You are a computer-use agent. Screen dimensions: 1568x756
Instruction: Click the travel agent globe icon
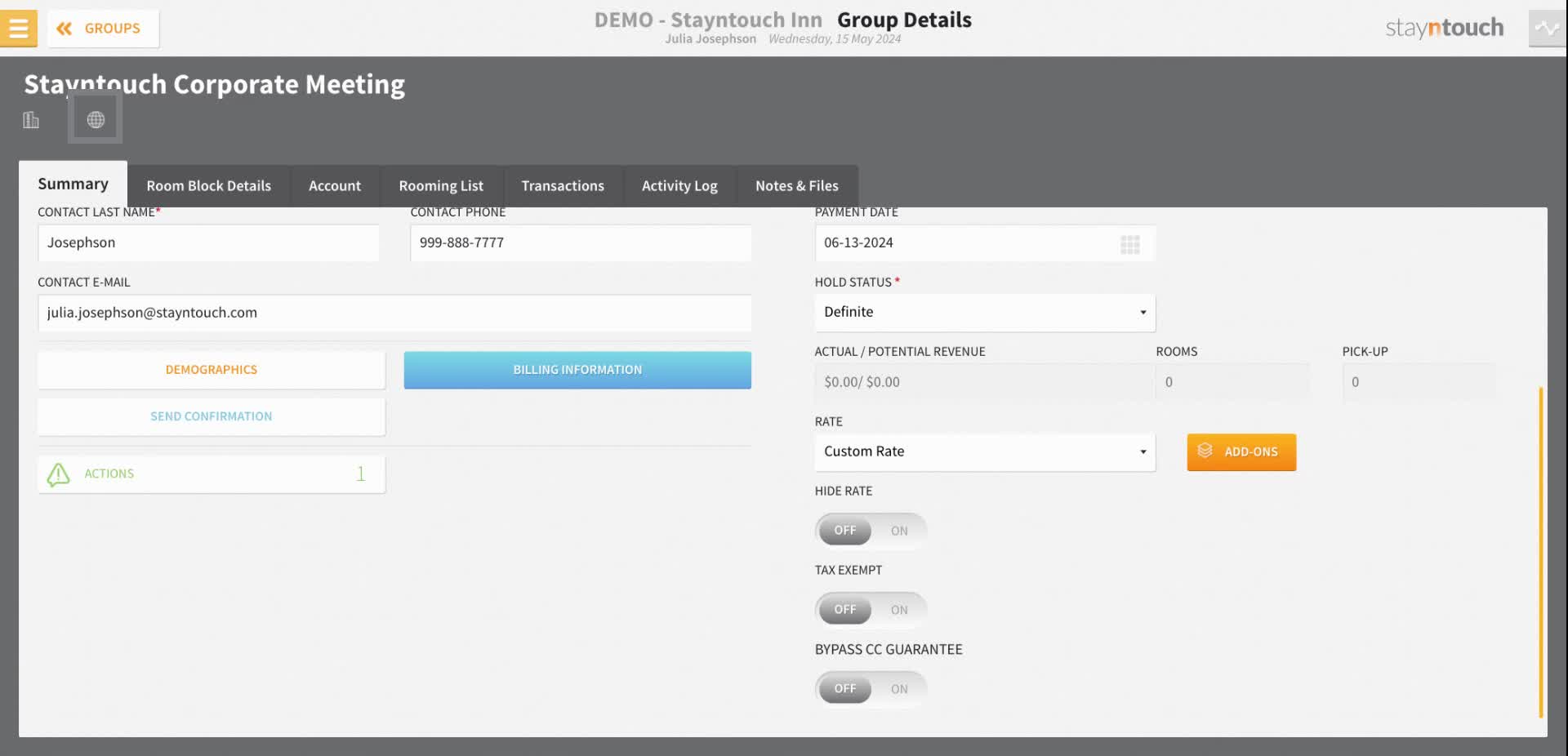(x=96, y=119)
